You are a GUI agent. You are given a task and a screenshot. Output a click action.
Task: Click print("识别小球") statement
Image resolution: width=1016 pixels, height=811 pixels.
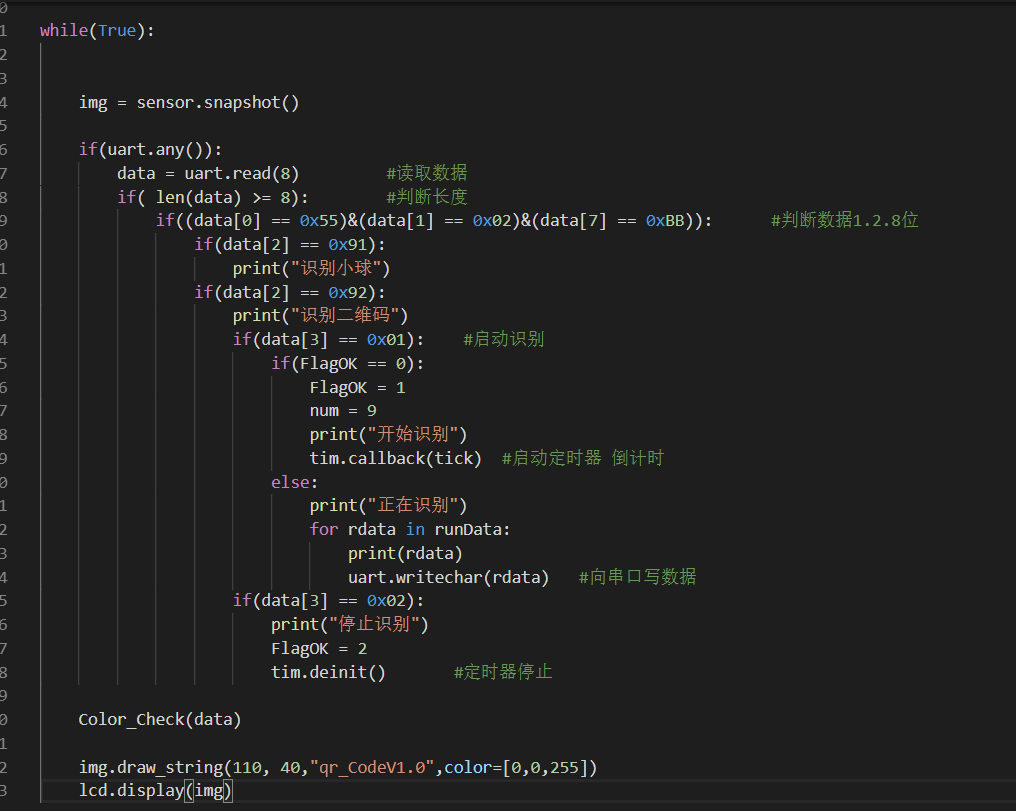311,268
